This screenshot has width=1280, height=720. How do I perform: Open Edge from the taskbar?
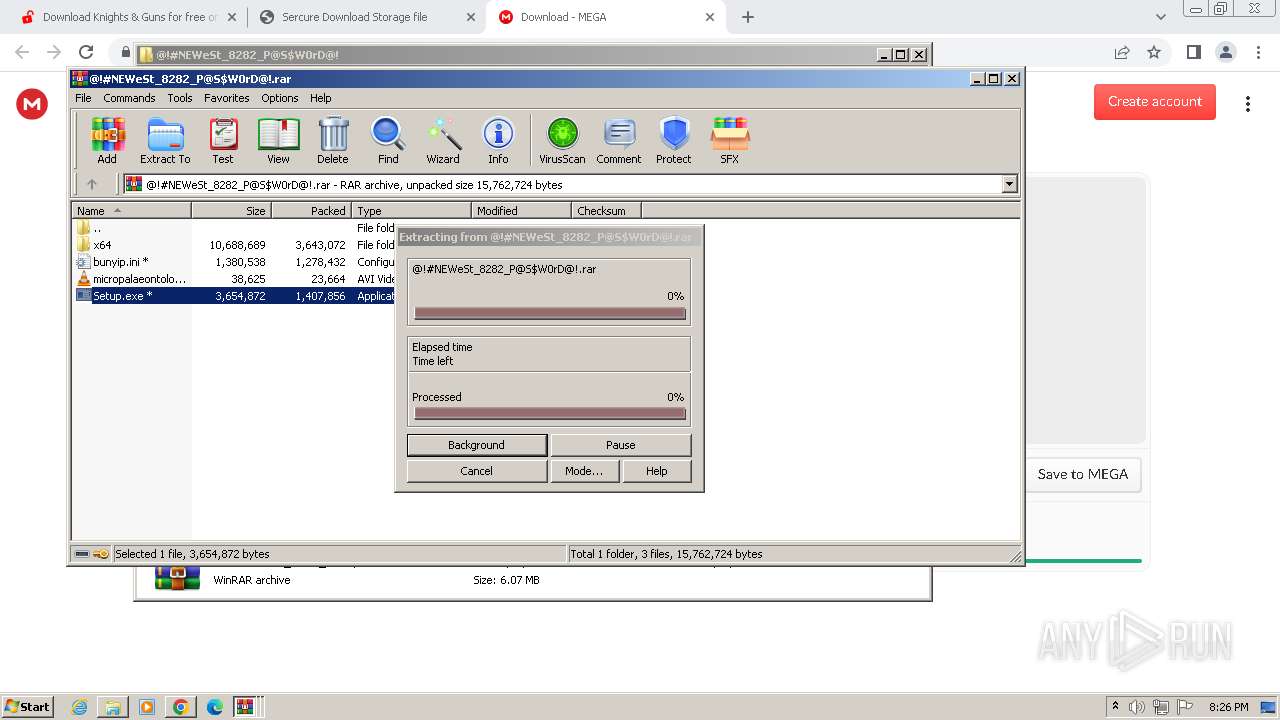(x=214, y=707)
